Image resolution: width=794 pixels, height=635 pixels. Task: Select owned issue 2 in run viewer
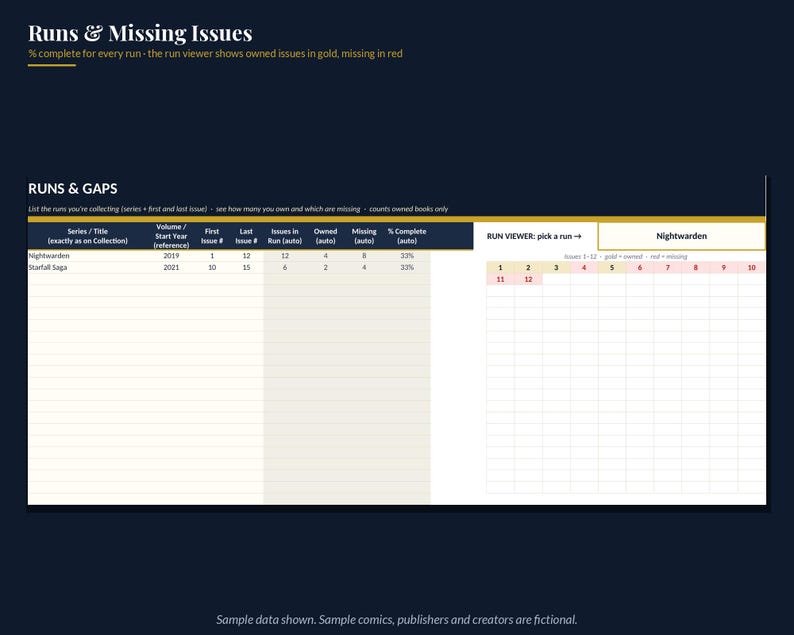click(528, 267)
